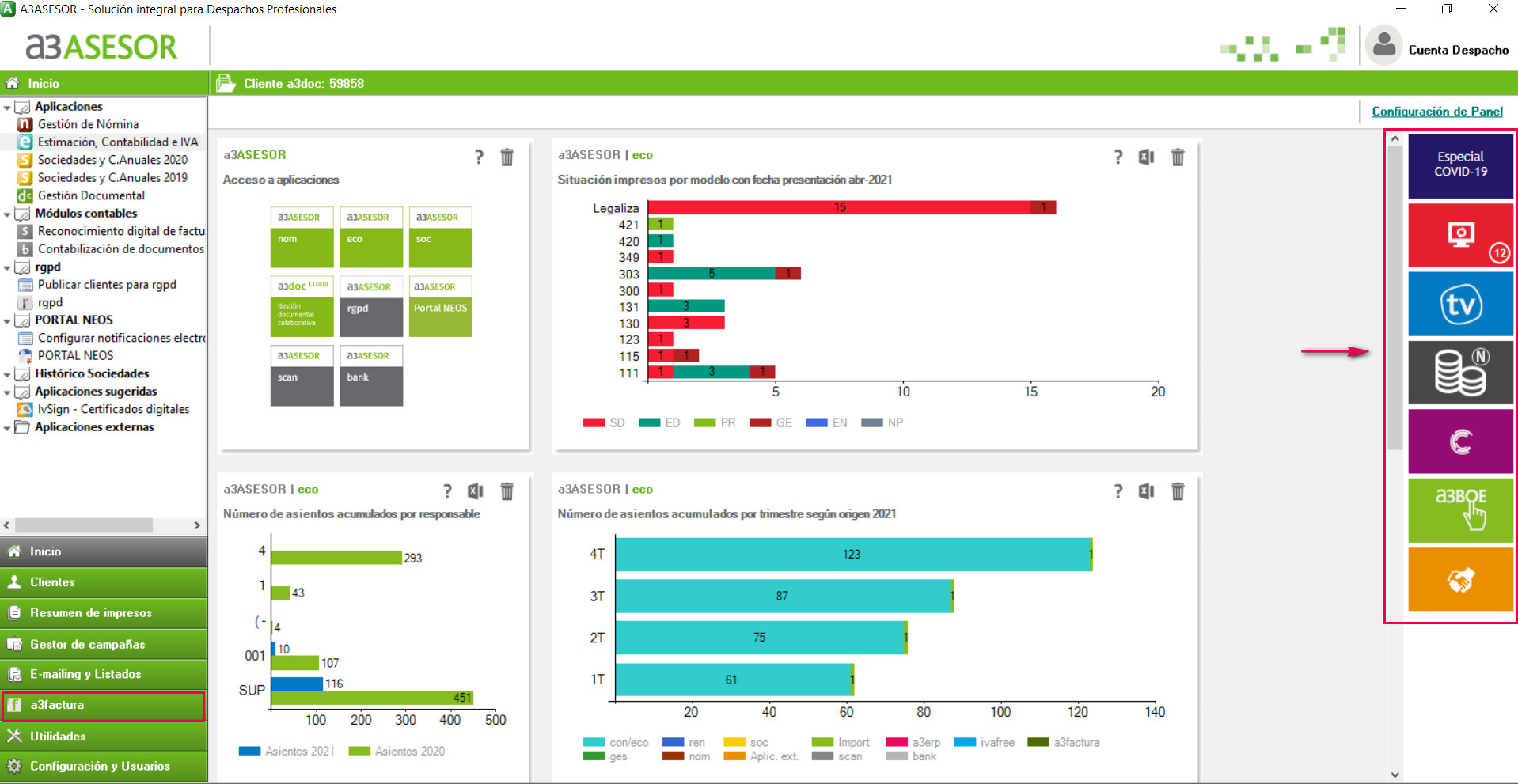Open the red monitor tile with badge 12
The height and width of the screenshot is (784, 1518).
point(1460,235)
